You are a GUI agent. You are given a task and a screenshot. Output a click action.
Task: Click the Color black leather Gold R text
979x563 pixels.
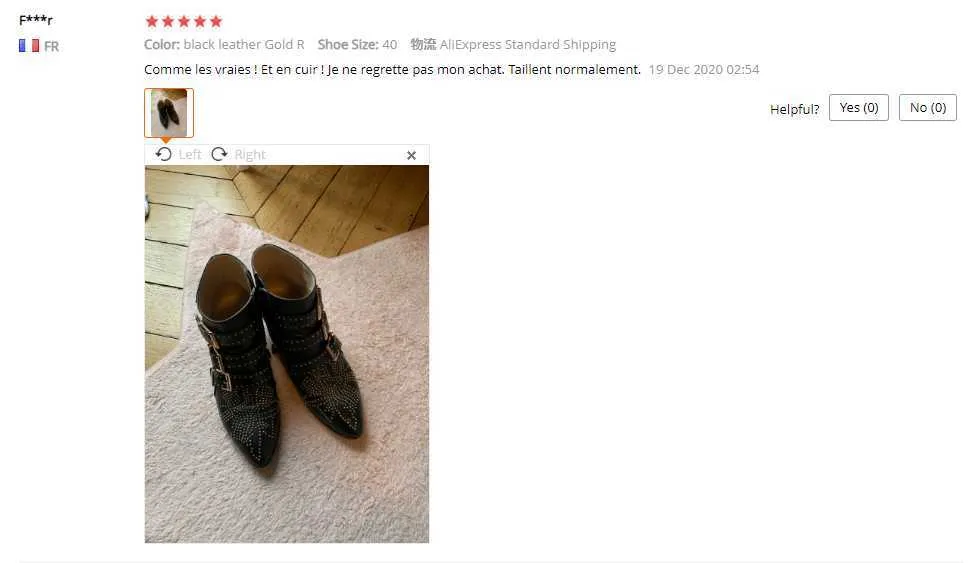click(x=224, y=44)
